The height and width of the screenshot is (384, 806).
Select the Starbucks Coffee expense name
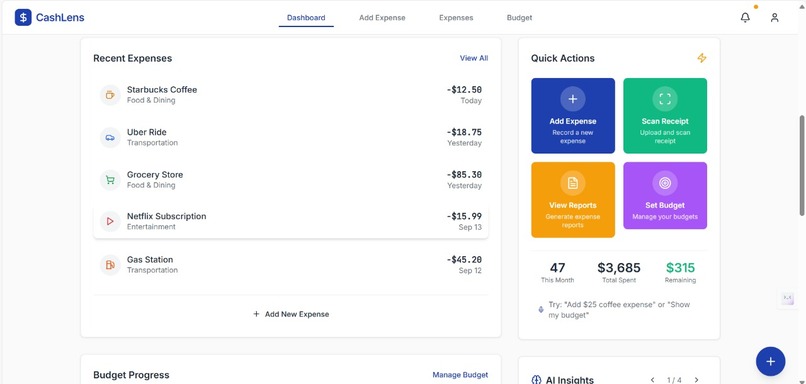click(x=162, y=89)
